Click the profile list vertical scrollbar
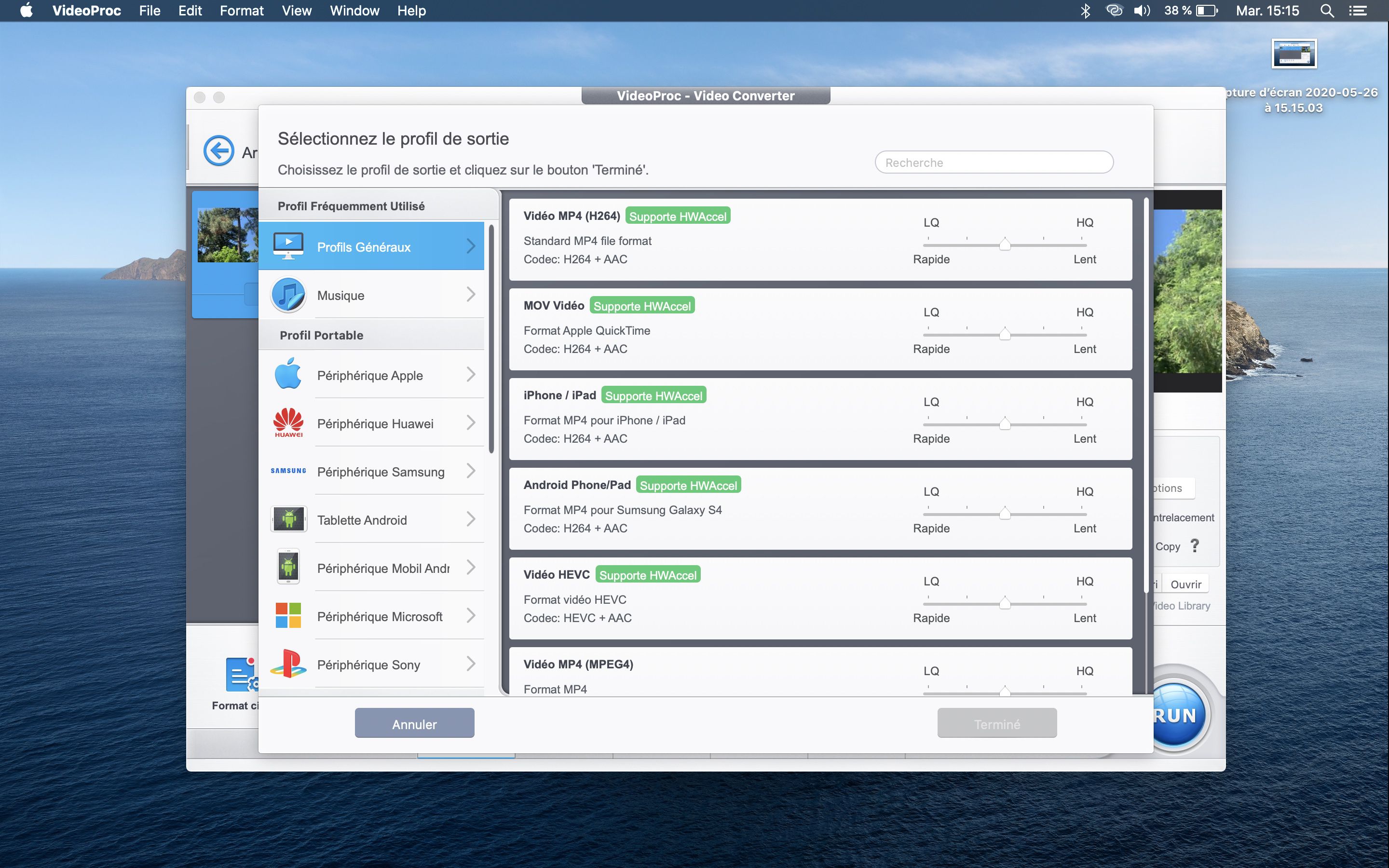 click(x=1145, y=395)
